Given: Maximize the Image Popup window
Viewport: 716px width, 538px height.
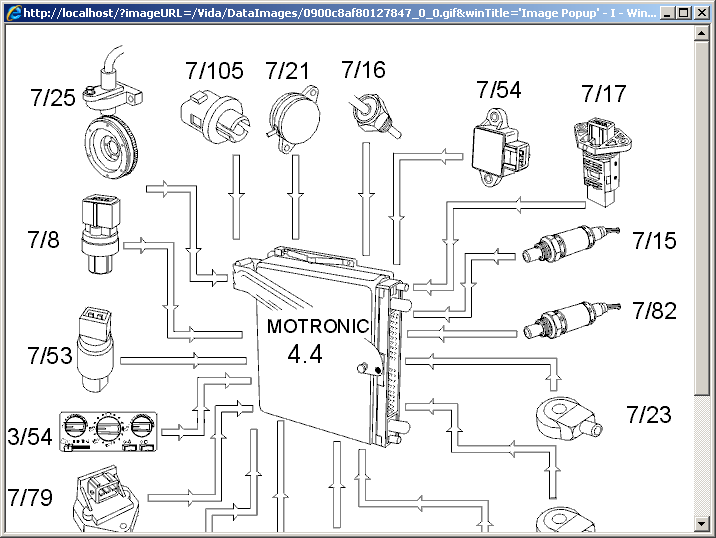Looking at the screenshot, I should tap(684, 13).
